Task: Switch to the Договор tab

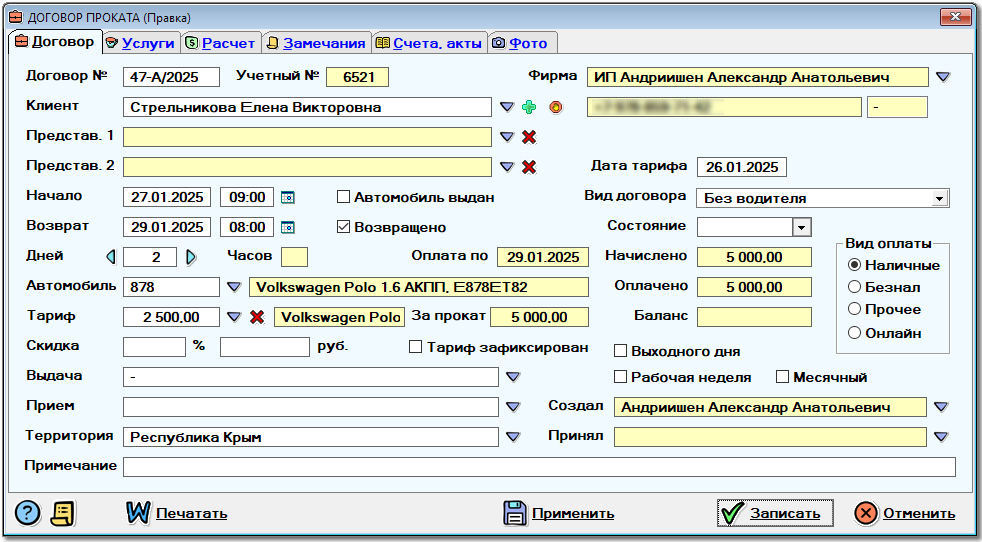Action: [55, 42]
